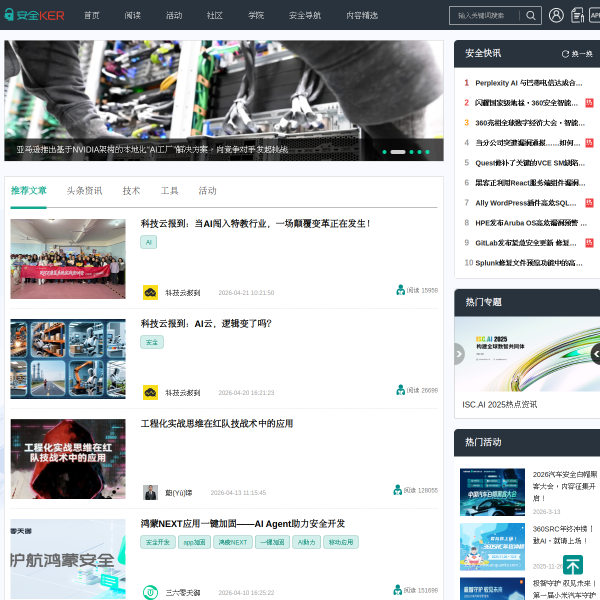Click the keyword search input field
This screenshot has width=600, height=600.
(484, 15)
